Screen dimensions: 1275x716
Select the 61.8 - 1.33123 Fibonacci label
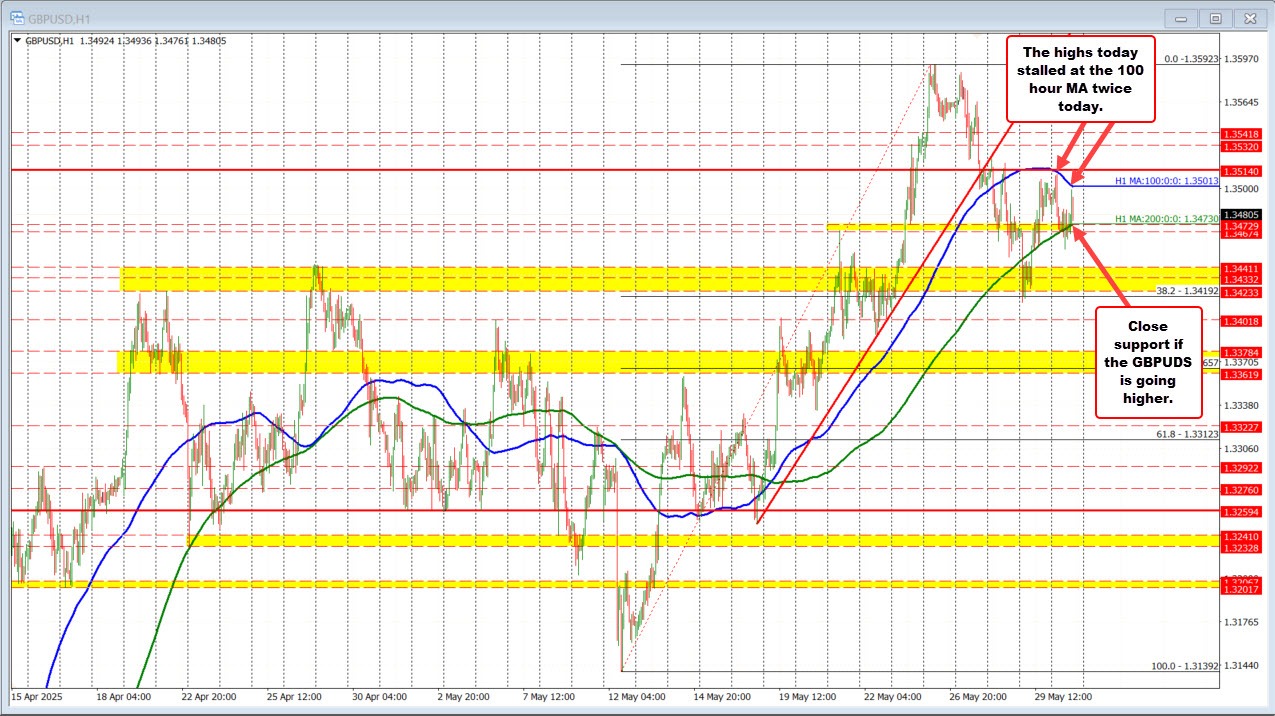pyautogui.click(x=1189, y=436)
